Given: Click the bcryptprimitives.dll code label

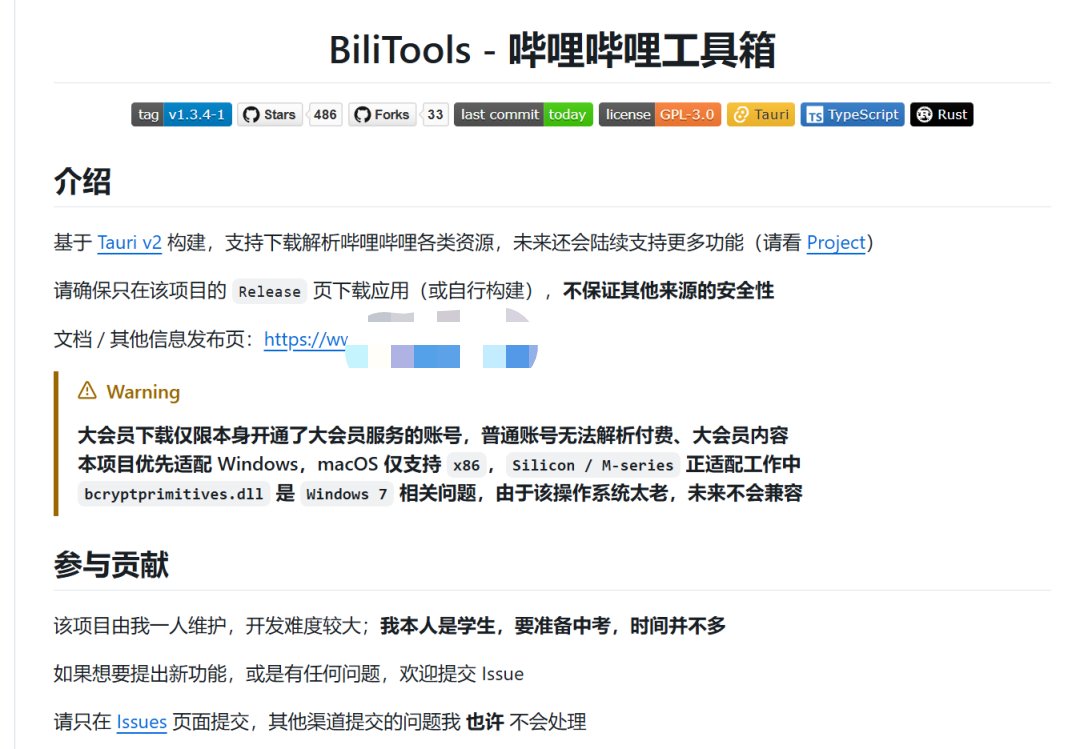Looking at the screenshot, I should click(174, 494).
